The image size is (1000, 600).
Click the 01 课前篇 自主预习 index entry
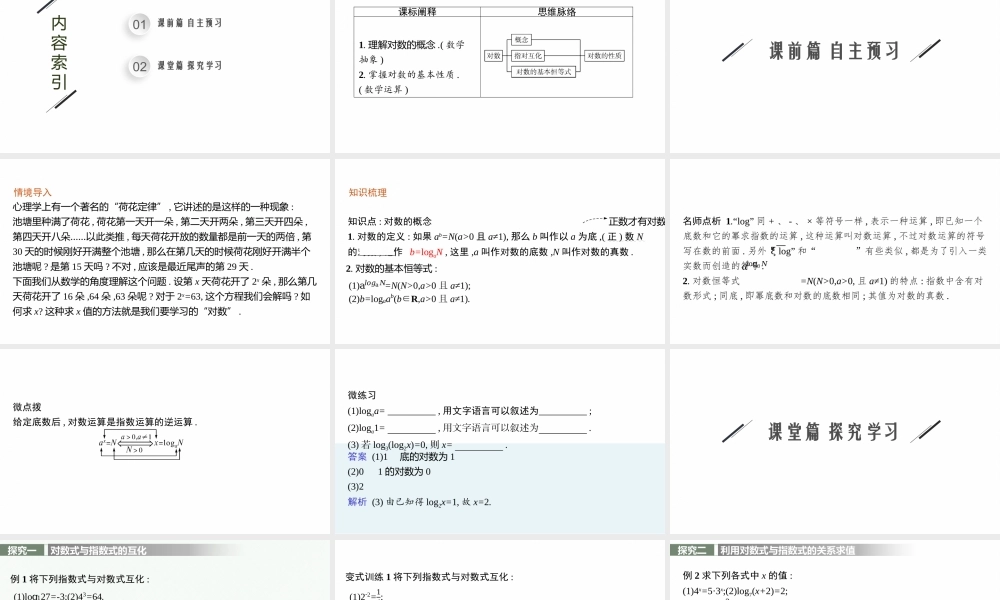[x=189, y=23]
